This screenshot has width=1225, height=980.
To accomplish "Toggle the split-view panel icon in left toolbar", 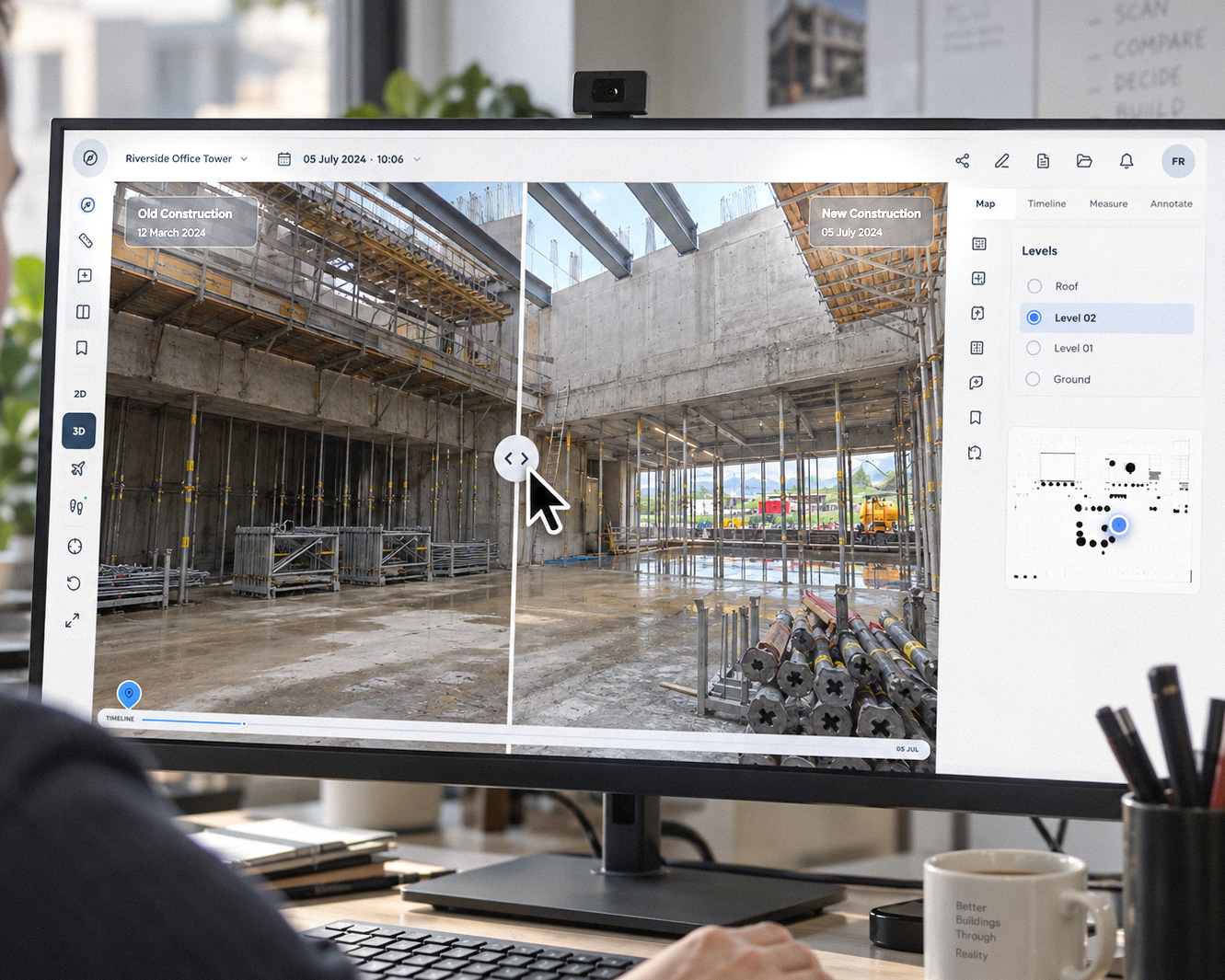I will 83,312.
